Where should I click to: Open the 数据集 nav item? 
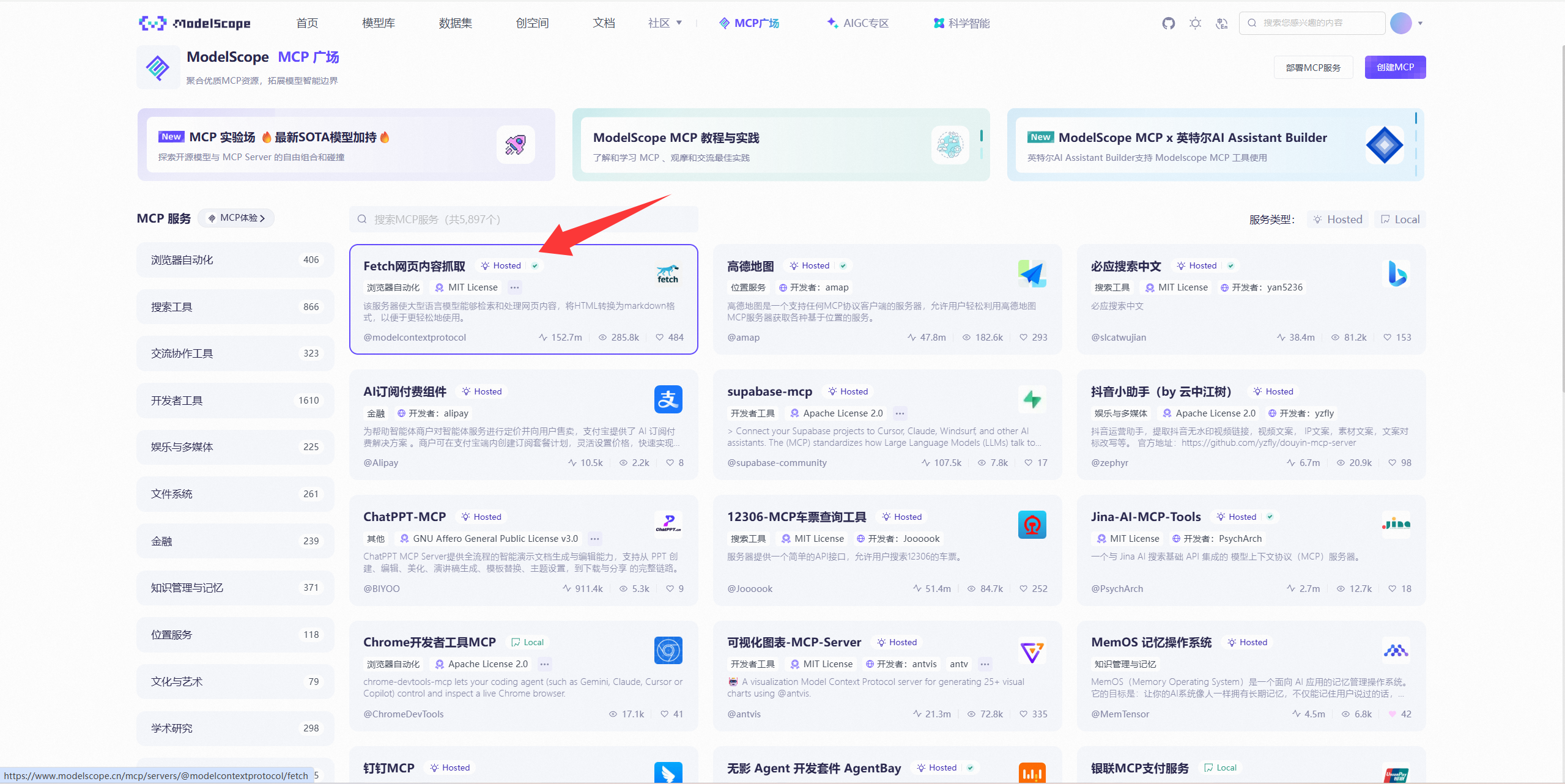(x=456, y=23)
